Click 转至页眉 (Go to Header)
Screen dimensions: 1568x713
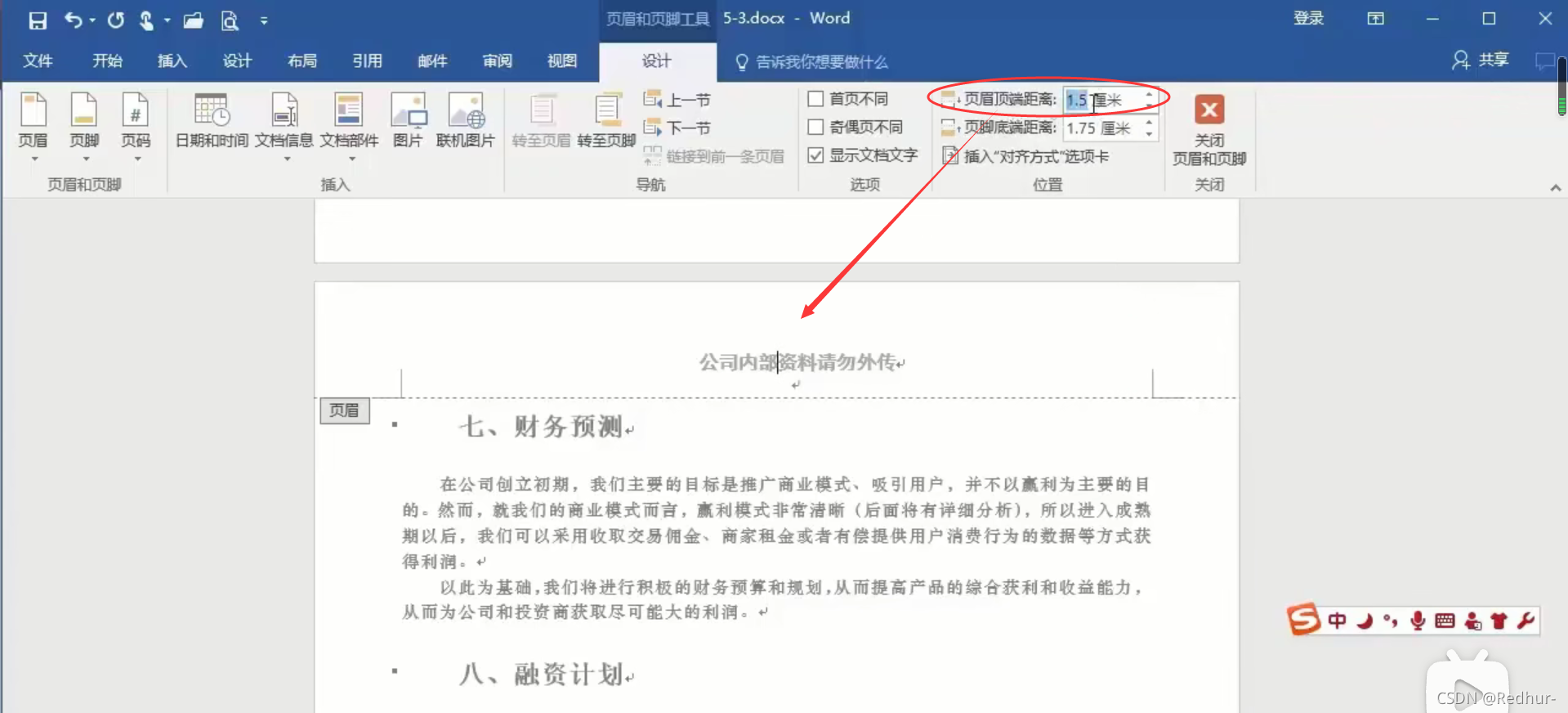coord(541,121)
